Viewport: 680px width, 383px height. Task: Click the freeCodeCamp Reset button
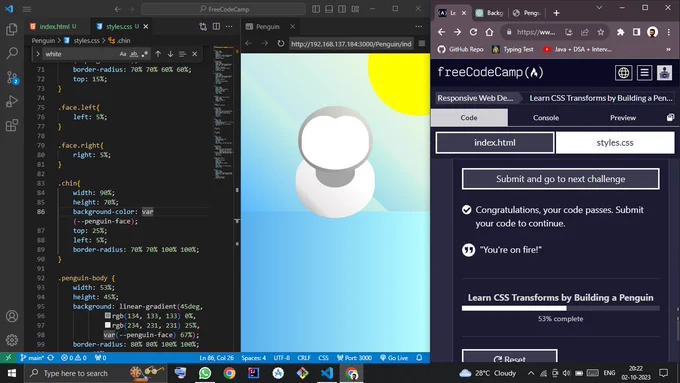510,357
